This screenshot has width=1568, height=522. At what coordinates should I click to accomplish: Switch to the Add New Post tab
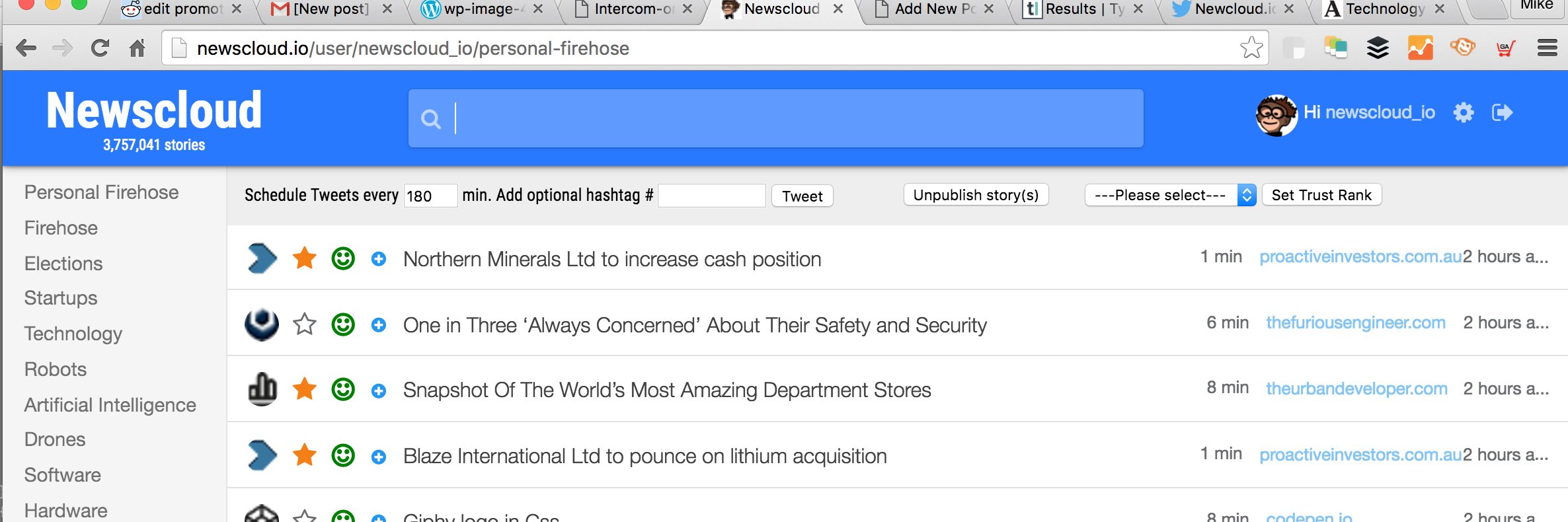tap(933, 9)
